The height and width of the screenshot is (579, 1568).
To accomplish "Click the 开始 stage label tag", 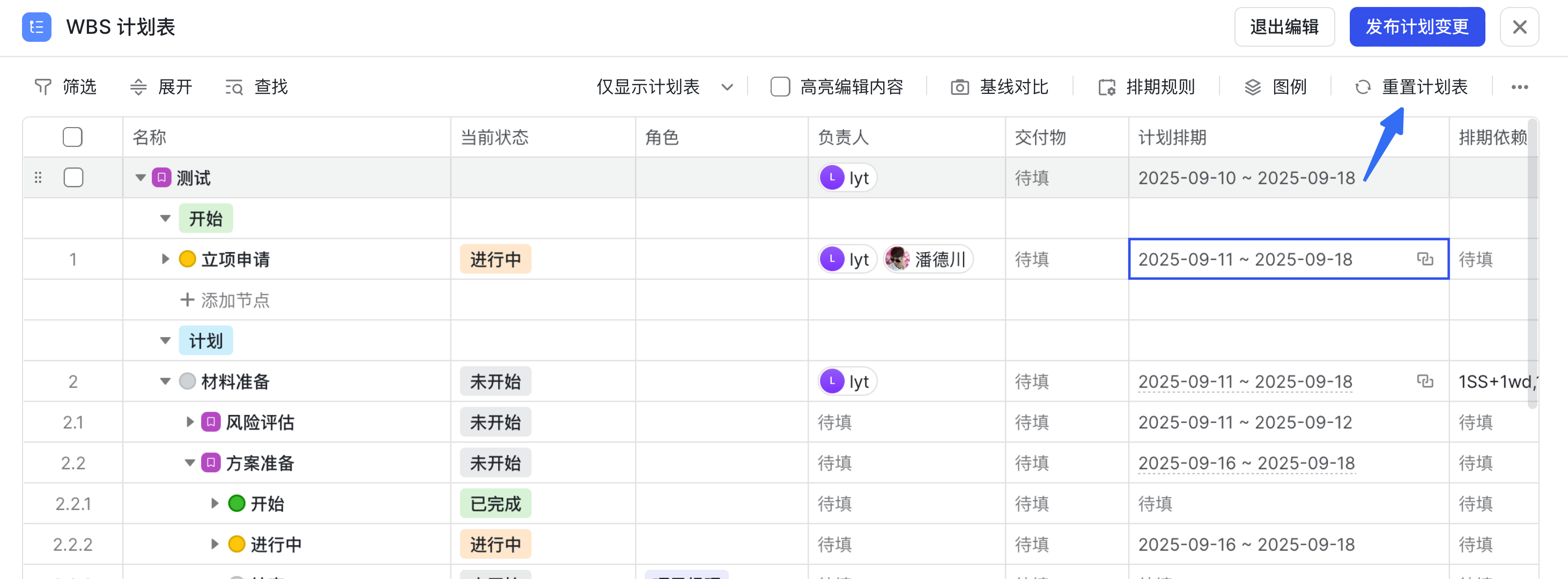I will point(206,219).
